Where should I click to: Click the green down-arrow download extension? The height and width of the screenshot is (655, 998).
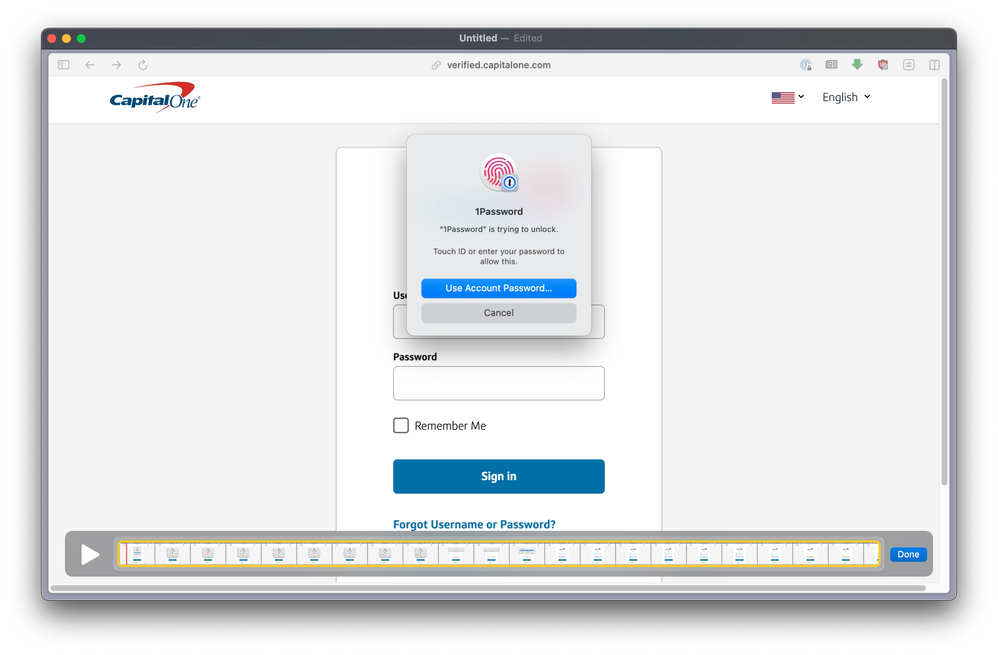click(857, 64)
